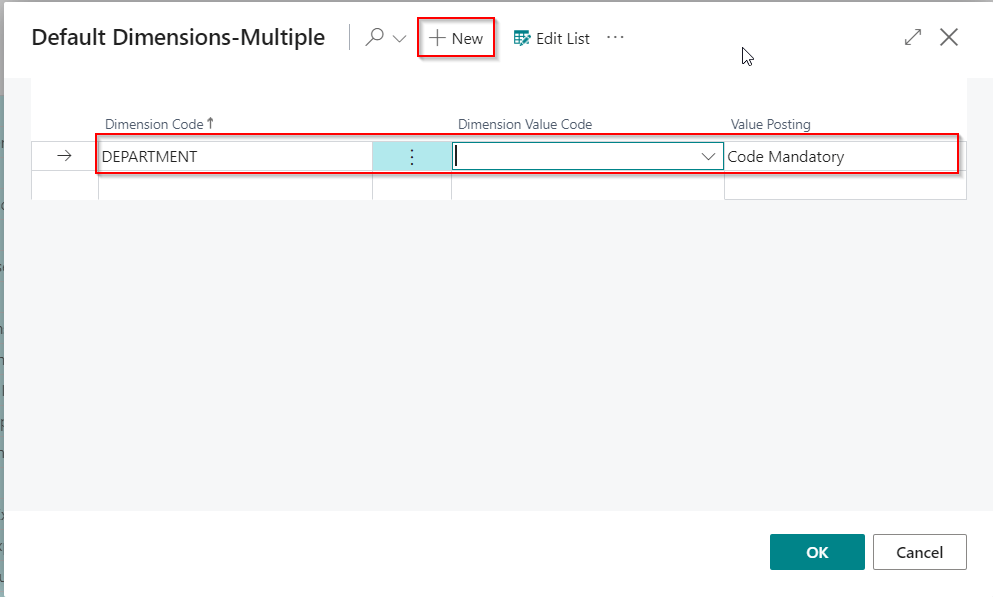993x597 pixels.
Task: Open Edit List mode
Action: point(551,38)
